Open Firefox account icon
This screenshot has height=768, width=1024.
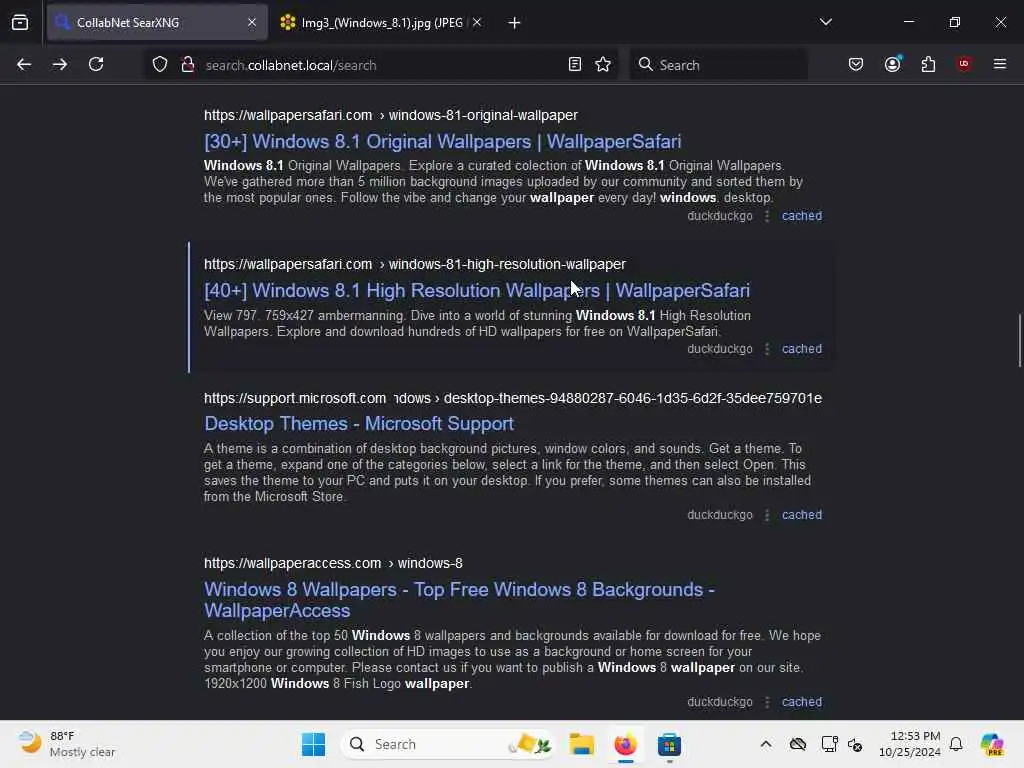893,64
